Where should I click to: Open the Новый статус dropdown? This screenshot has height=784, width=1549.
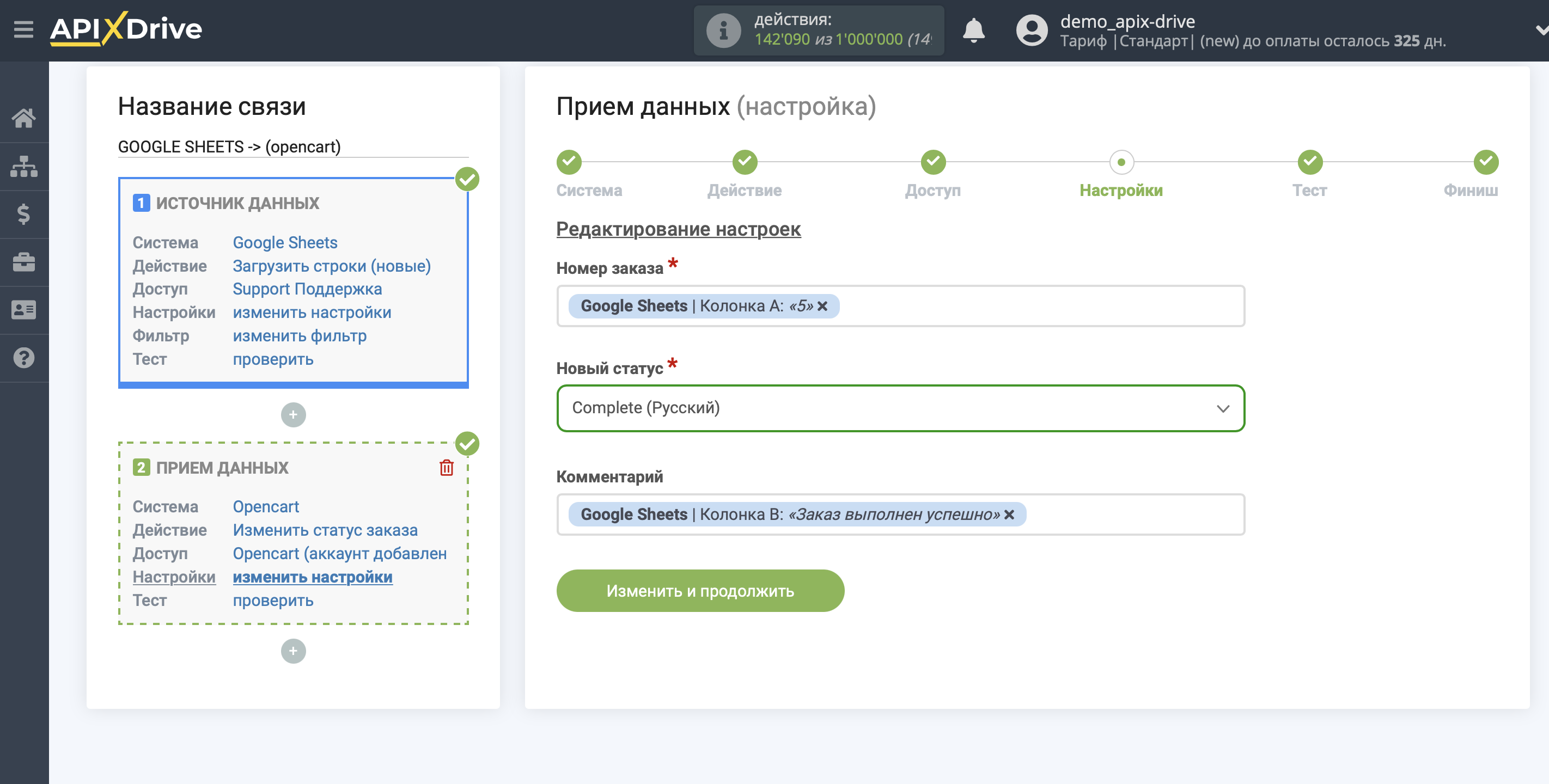[x=901, y=408]
